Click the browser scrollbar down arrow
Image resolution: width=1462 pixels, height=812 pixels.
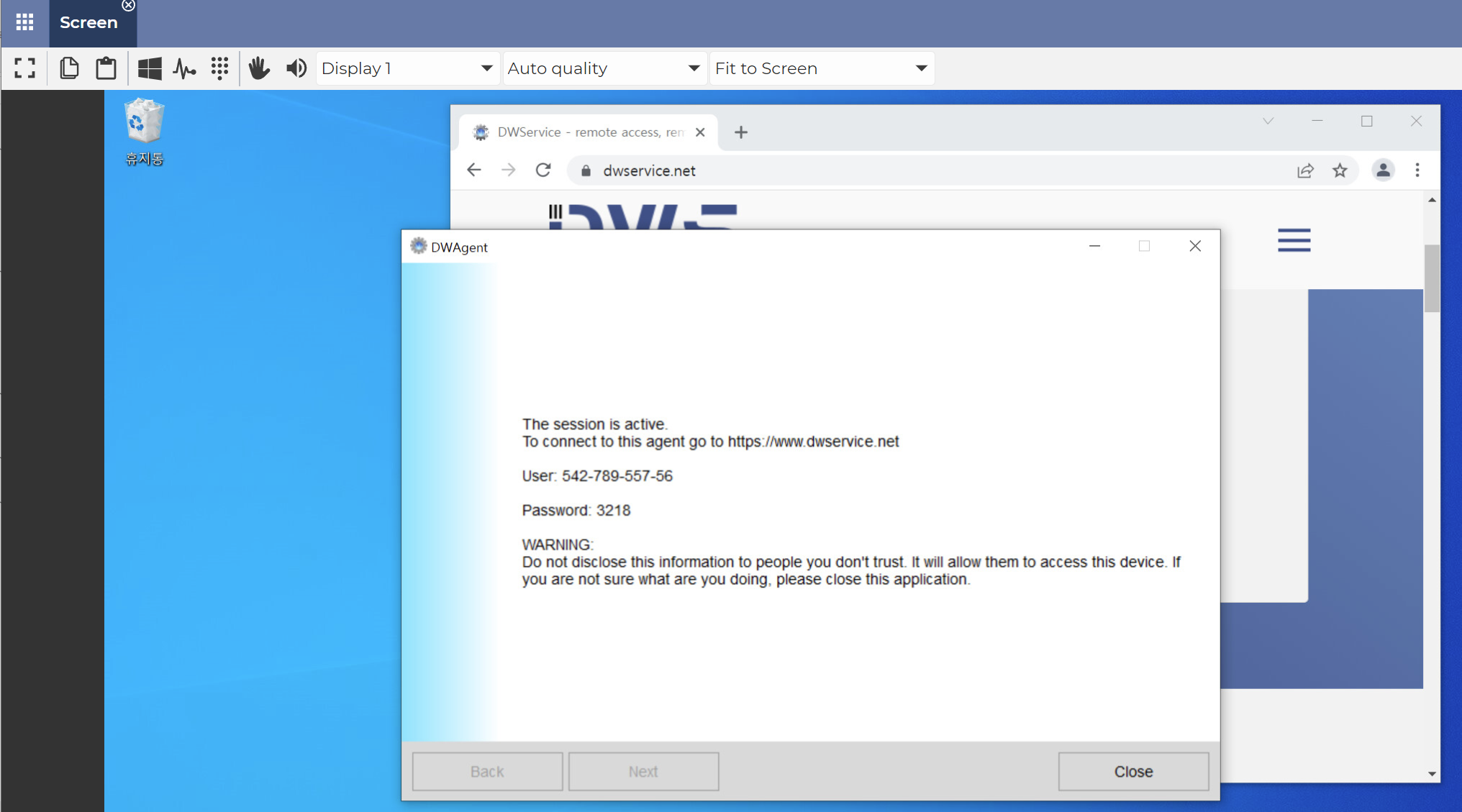coord(1432,774)
